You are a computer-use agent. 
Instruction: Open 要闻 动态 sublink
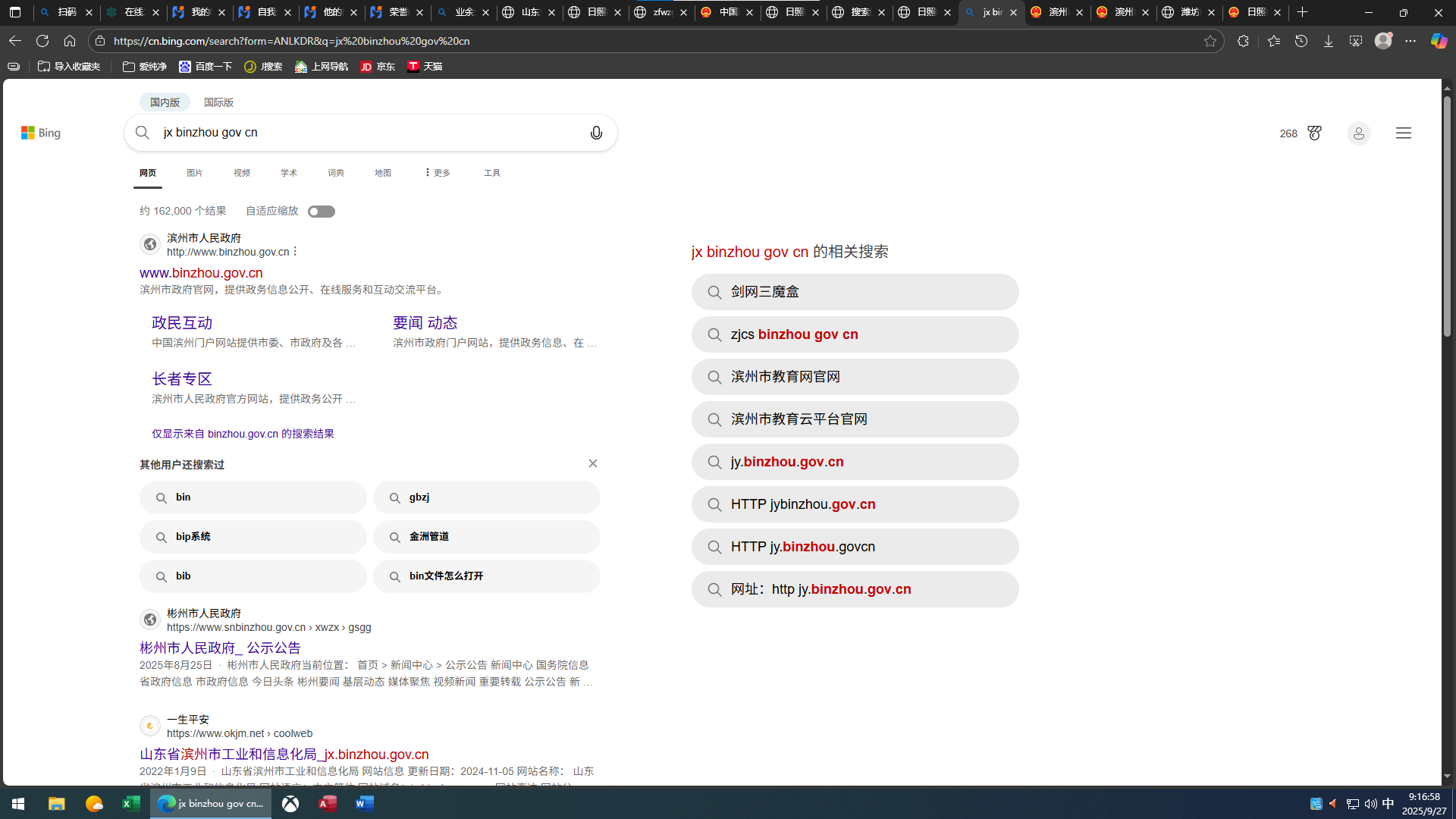(x=425, y=323)
